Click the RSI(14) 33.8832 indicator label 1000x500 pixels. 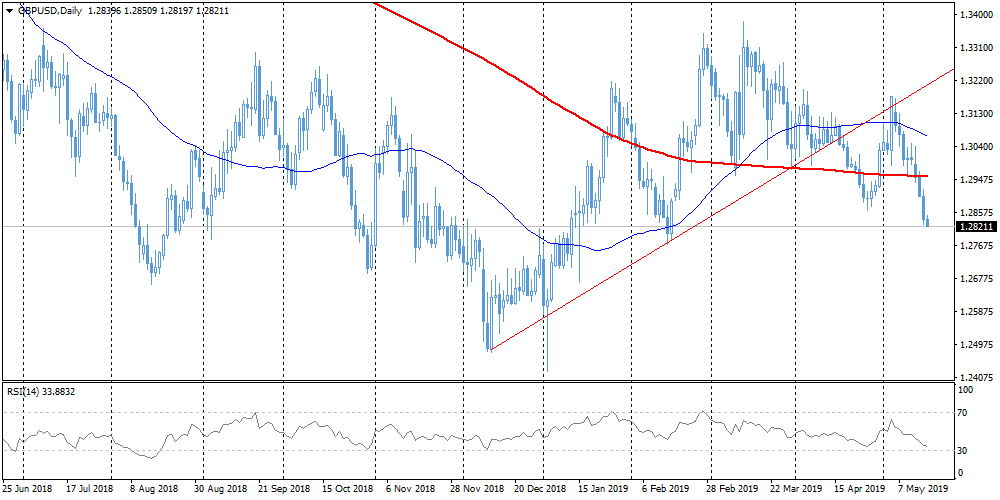[x=41, y=392]
